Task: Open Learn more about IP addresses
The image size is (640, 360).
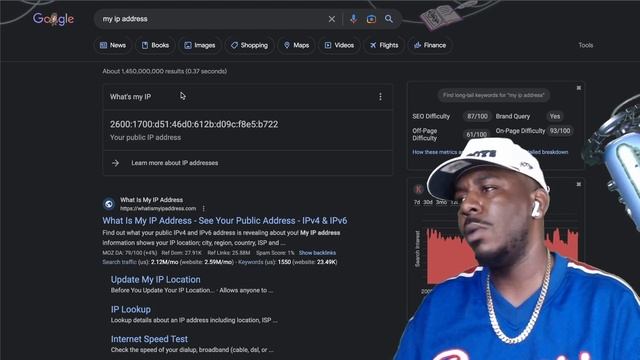Action: point(175,163)
